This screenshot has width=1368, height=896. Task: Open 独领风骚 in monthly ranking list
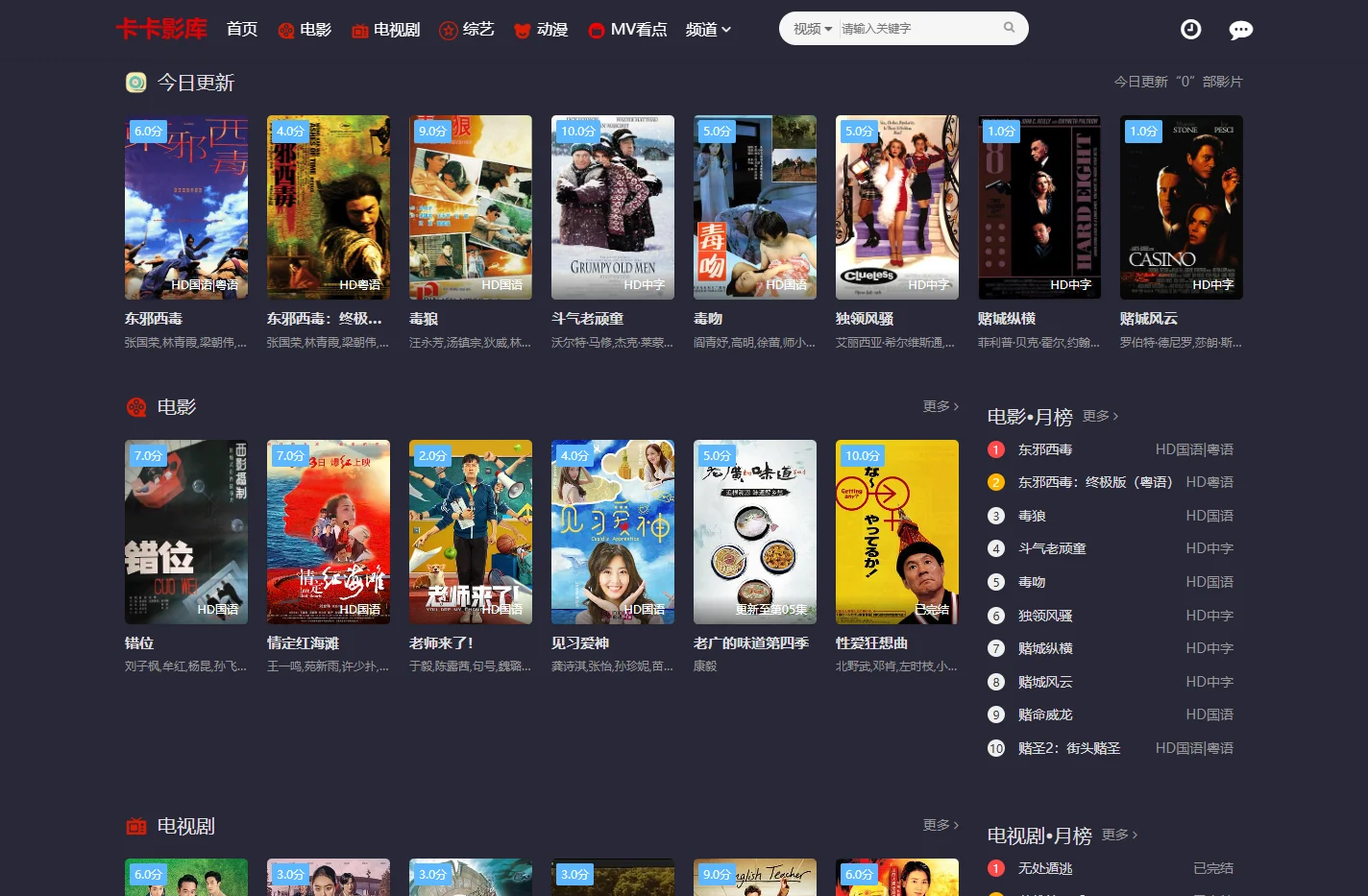tap(1045, 616)
